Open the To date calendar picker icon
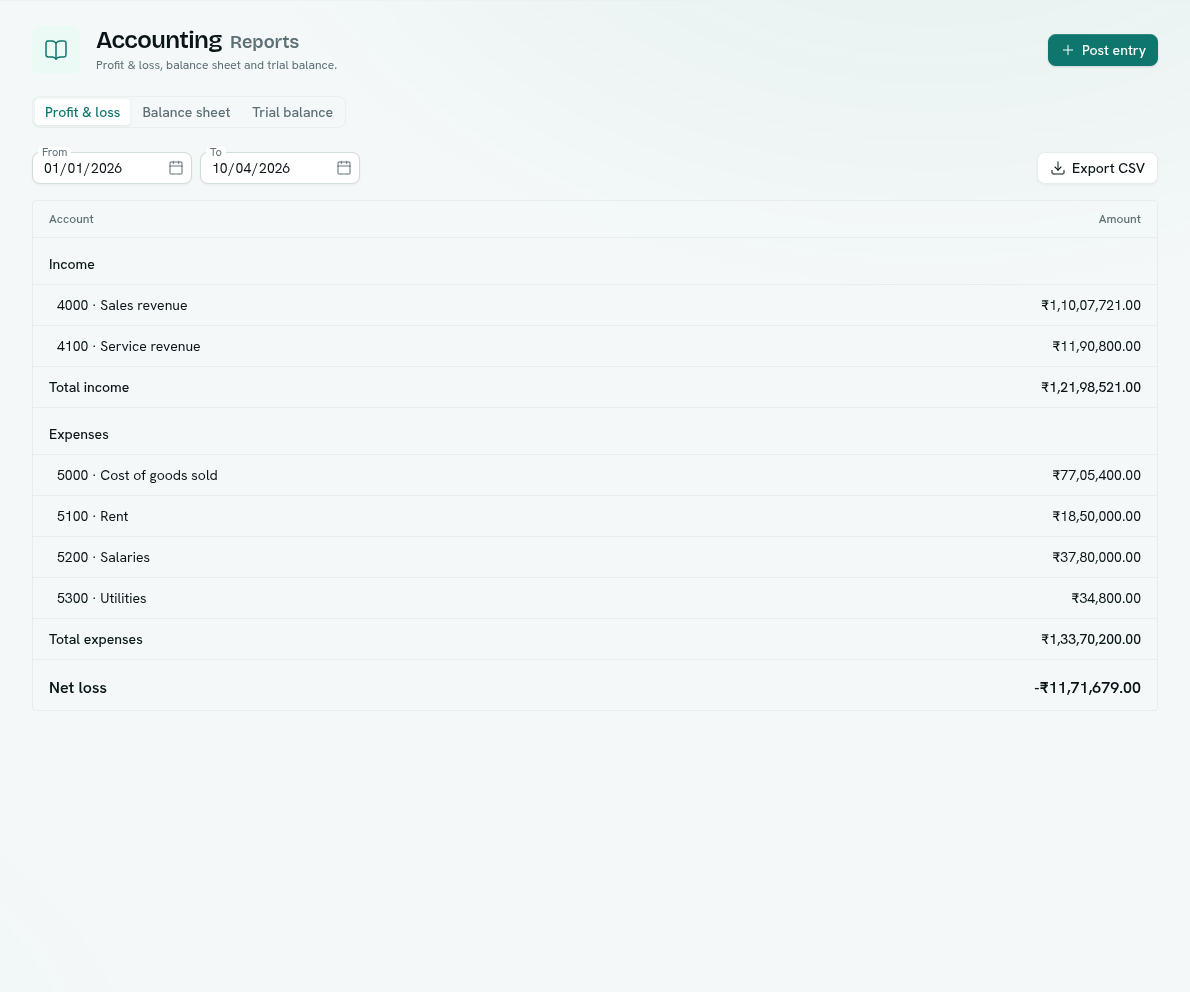The width and height of the screenshot is (1190, 992). click(x=344, y=168)
